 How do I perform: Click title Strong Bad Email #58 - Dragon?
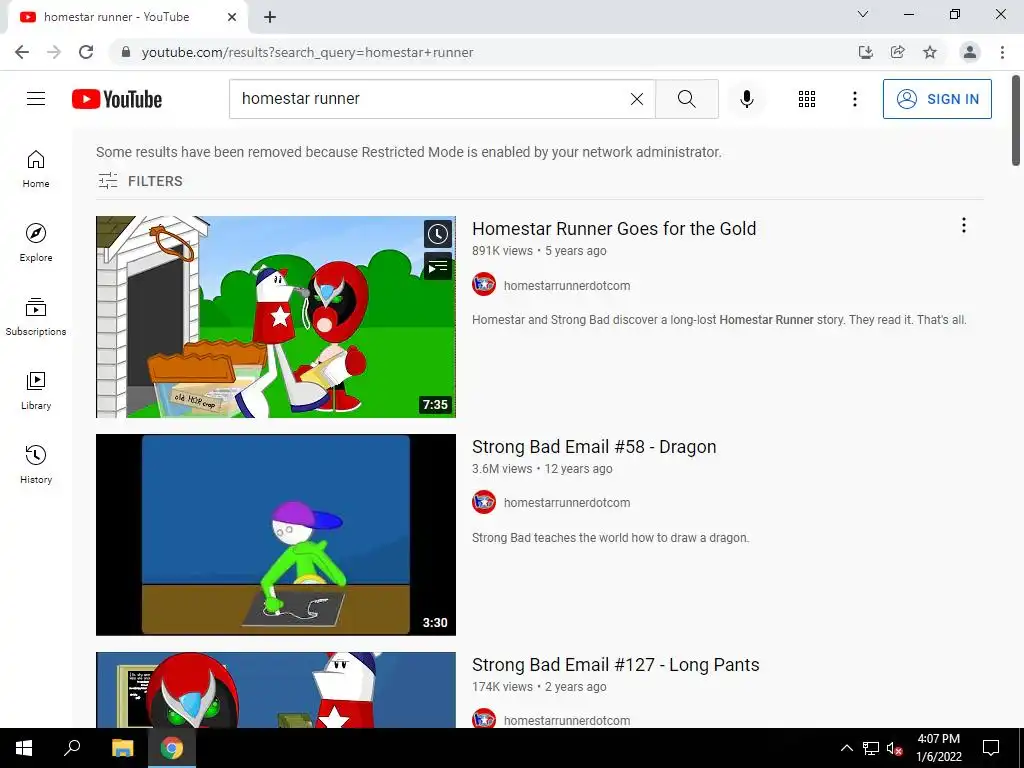[x=594, y=447]
